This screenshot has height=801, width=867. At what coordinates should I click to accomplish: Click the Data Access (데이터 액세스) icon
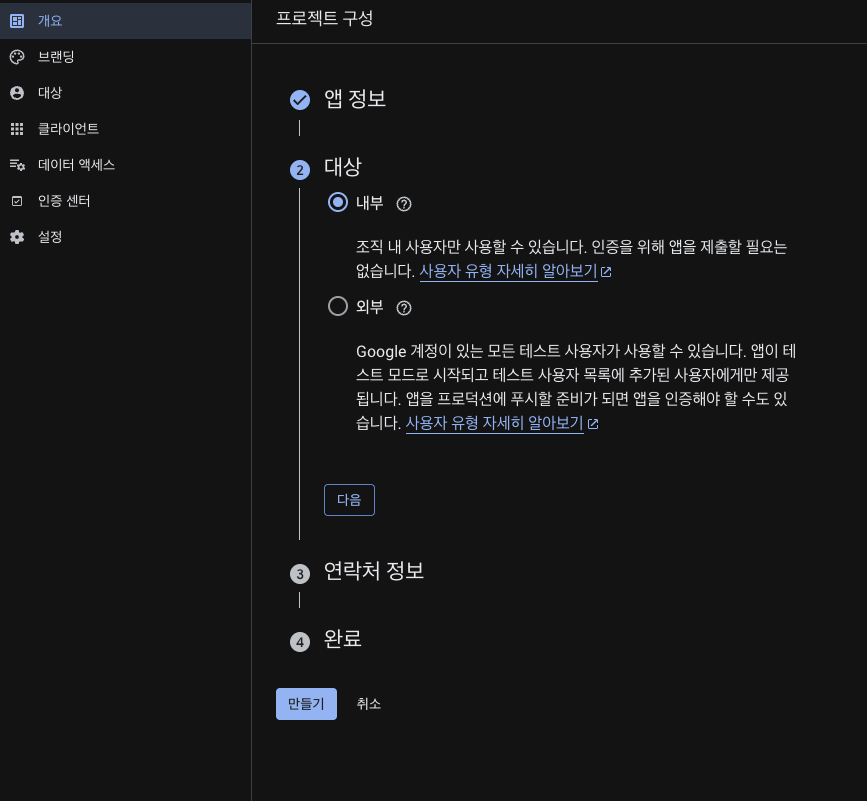tap(16, 165)
